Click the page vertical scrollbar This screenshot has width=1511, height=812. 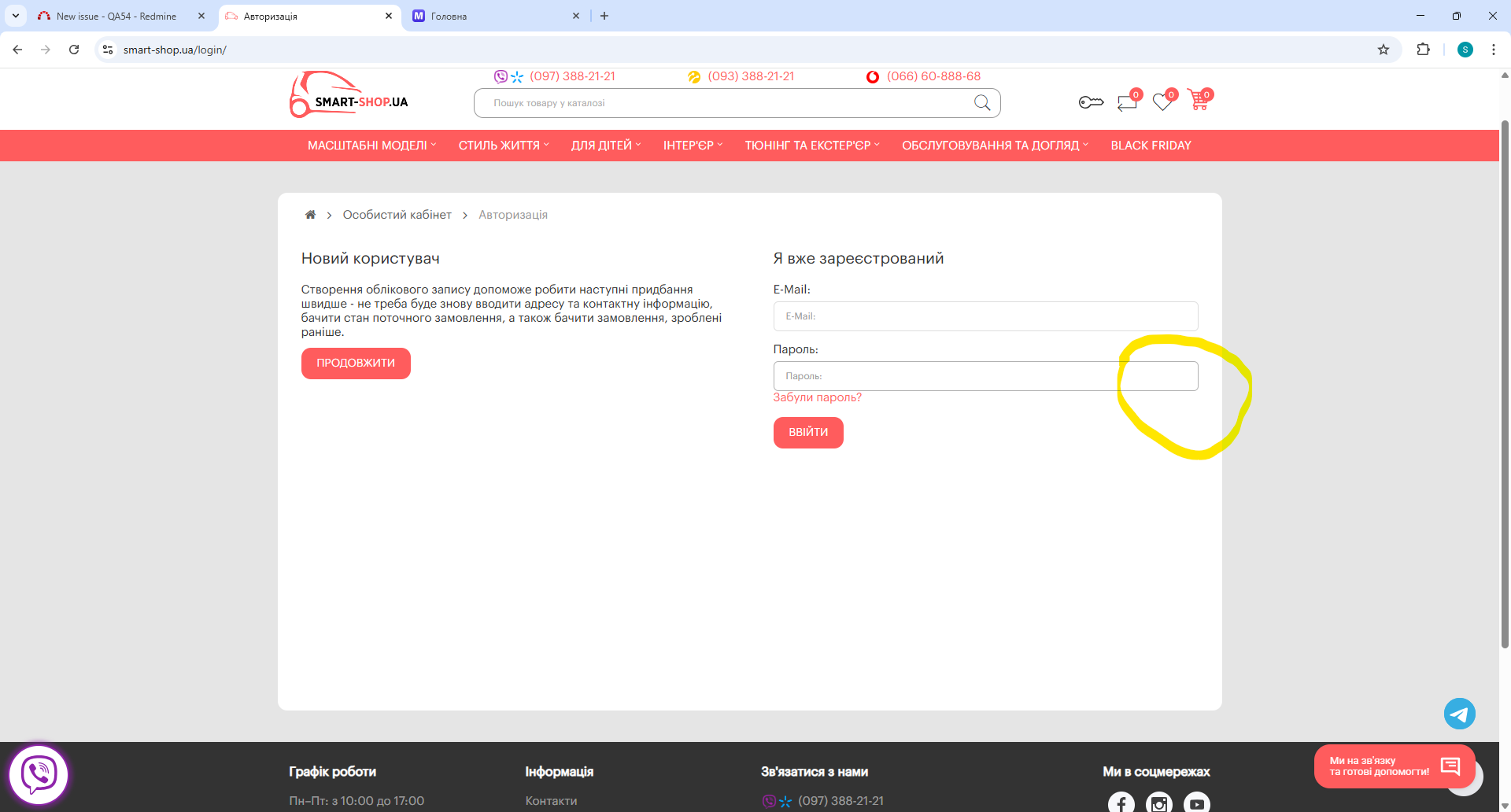coord(1505,386)
